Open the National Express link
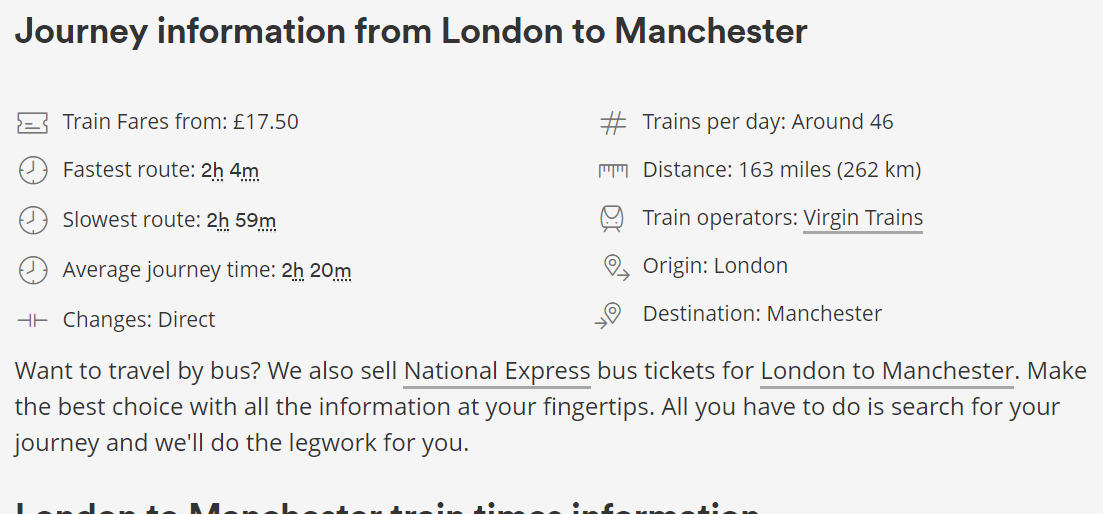 point(497,371)
